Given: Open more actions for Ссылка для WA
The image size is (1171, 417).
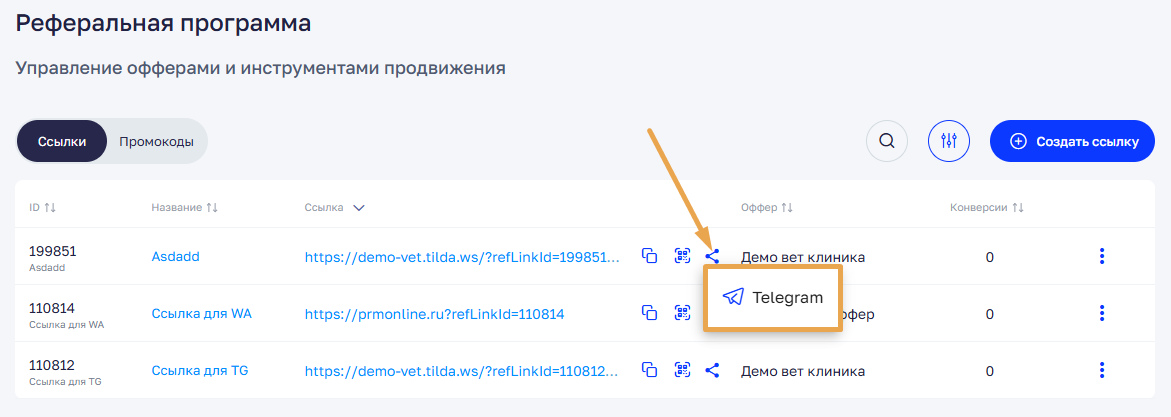Looking at the screenshot, I should (1101, 313).
